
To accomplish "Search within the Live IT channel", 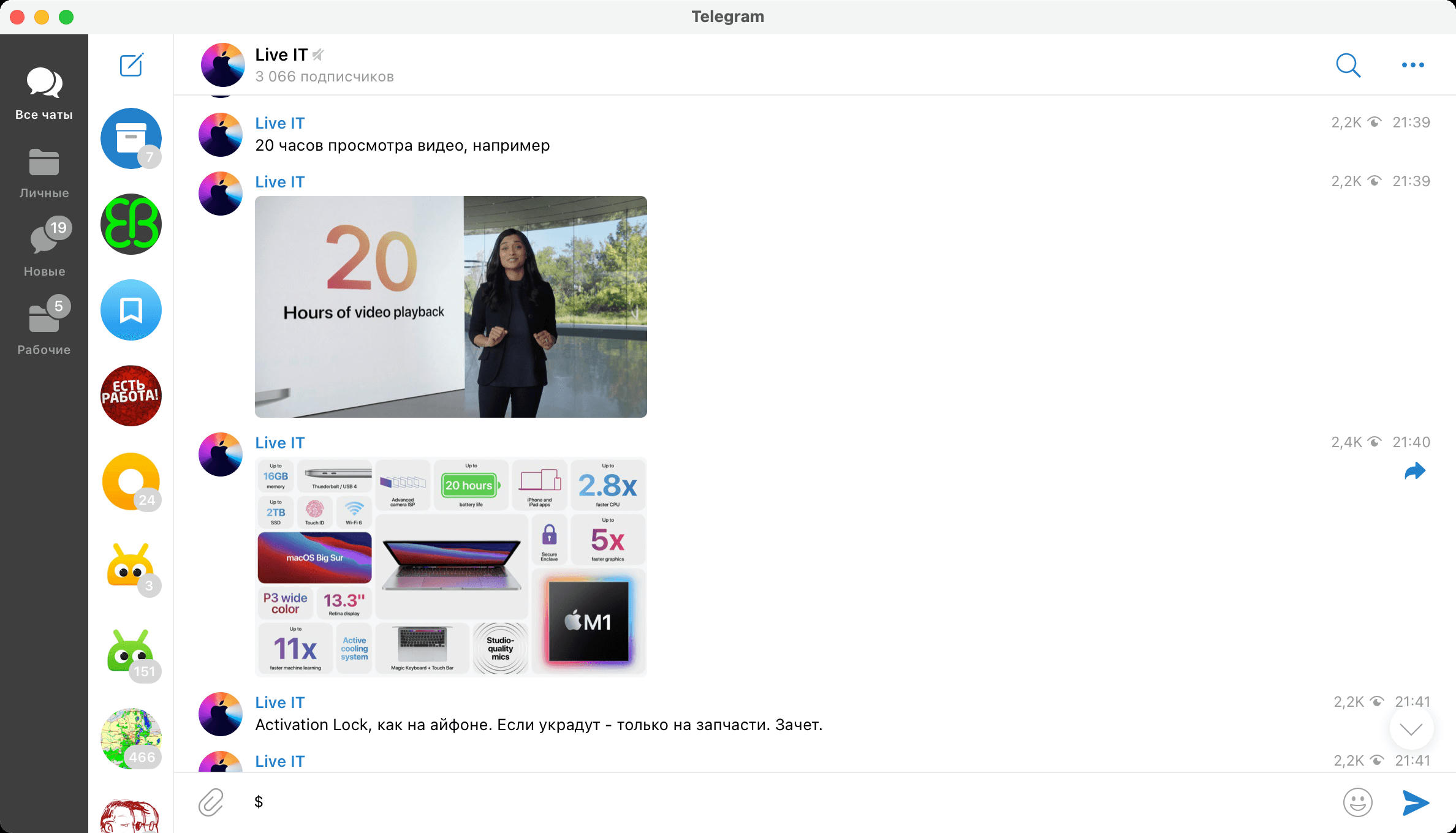I will (x=1348, y=65).
